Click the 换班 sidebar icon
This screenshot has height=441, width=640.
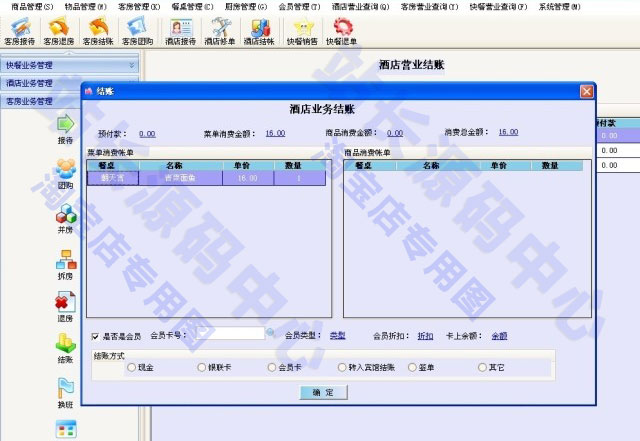[66, 392]
